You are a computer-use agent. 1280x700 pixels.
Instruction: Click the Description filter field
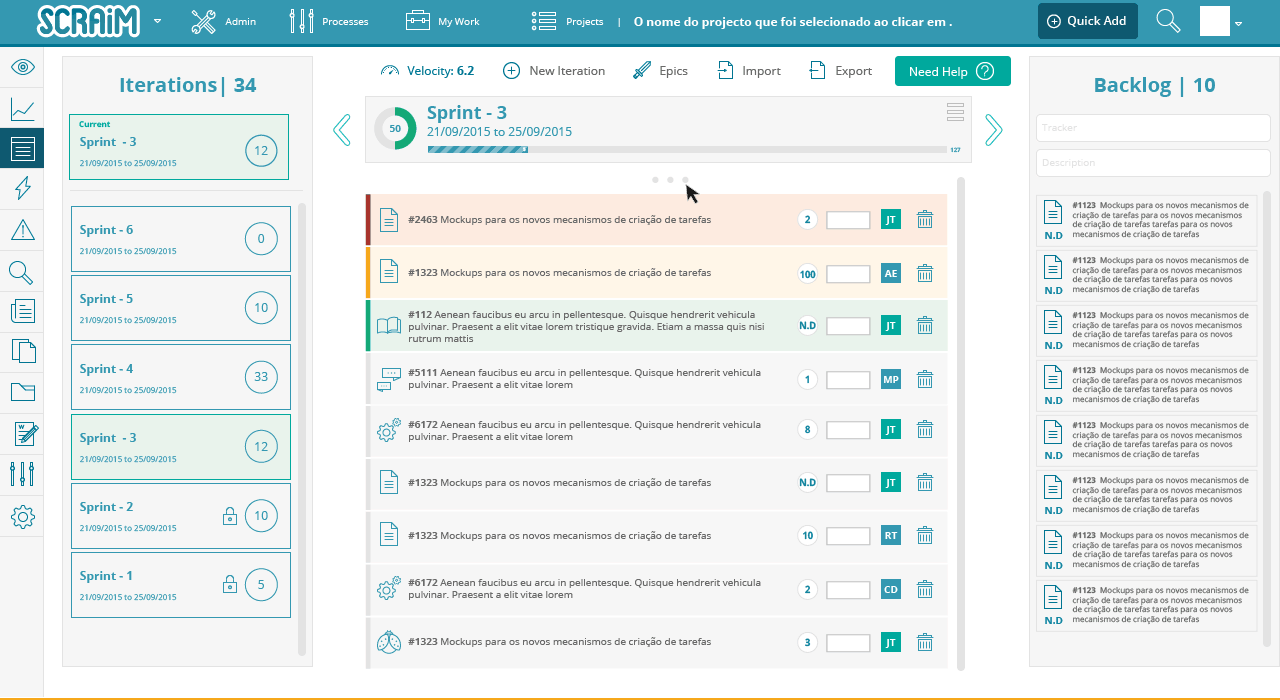coord(1153,162)
